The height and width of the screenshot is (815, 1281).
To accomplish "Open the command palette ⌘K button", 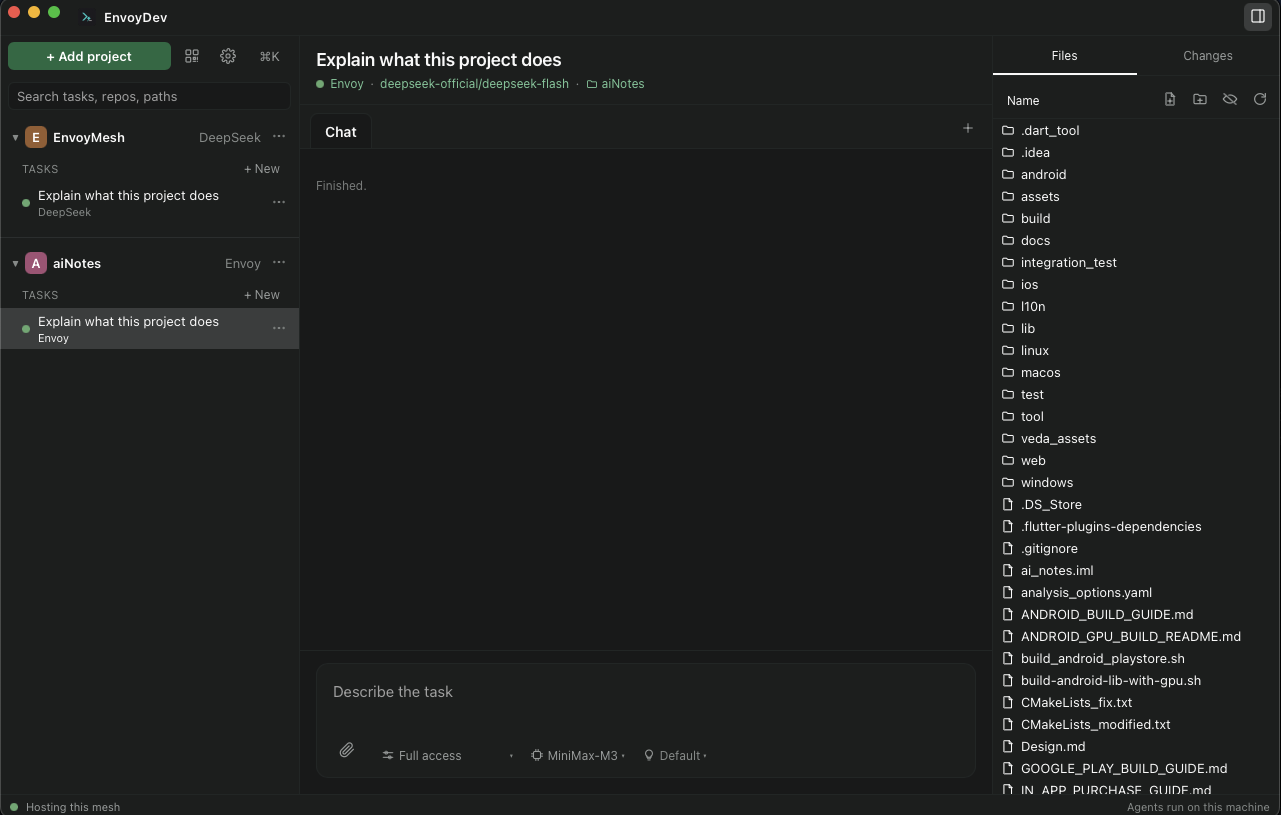I will coord(269,56).
